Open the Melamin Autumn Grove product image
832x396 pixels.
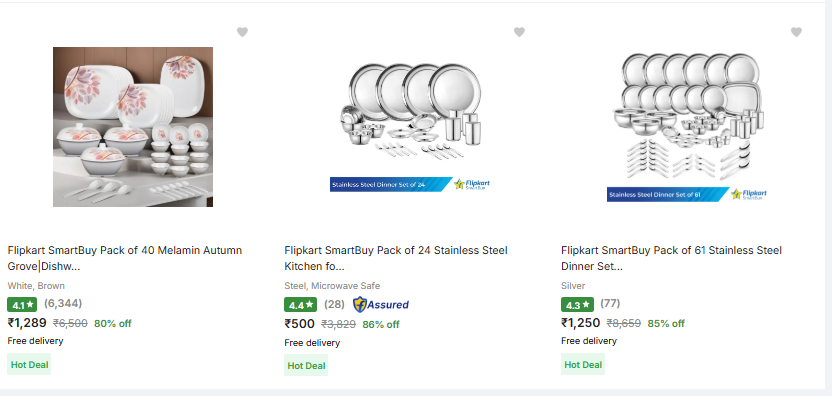(x=133, y=127)
